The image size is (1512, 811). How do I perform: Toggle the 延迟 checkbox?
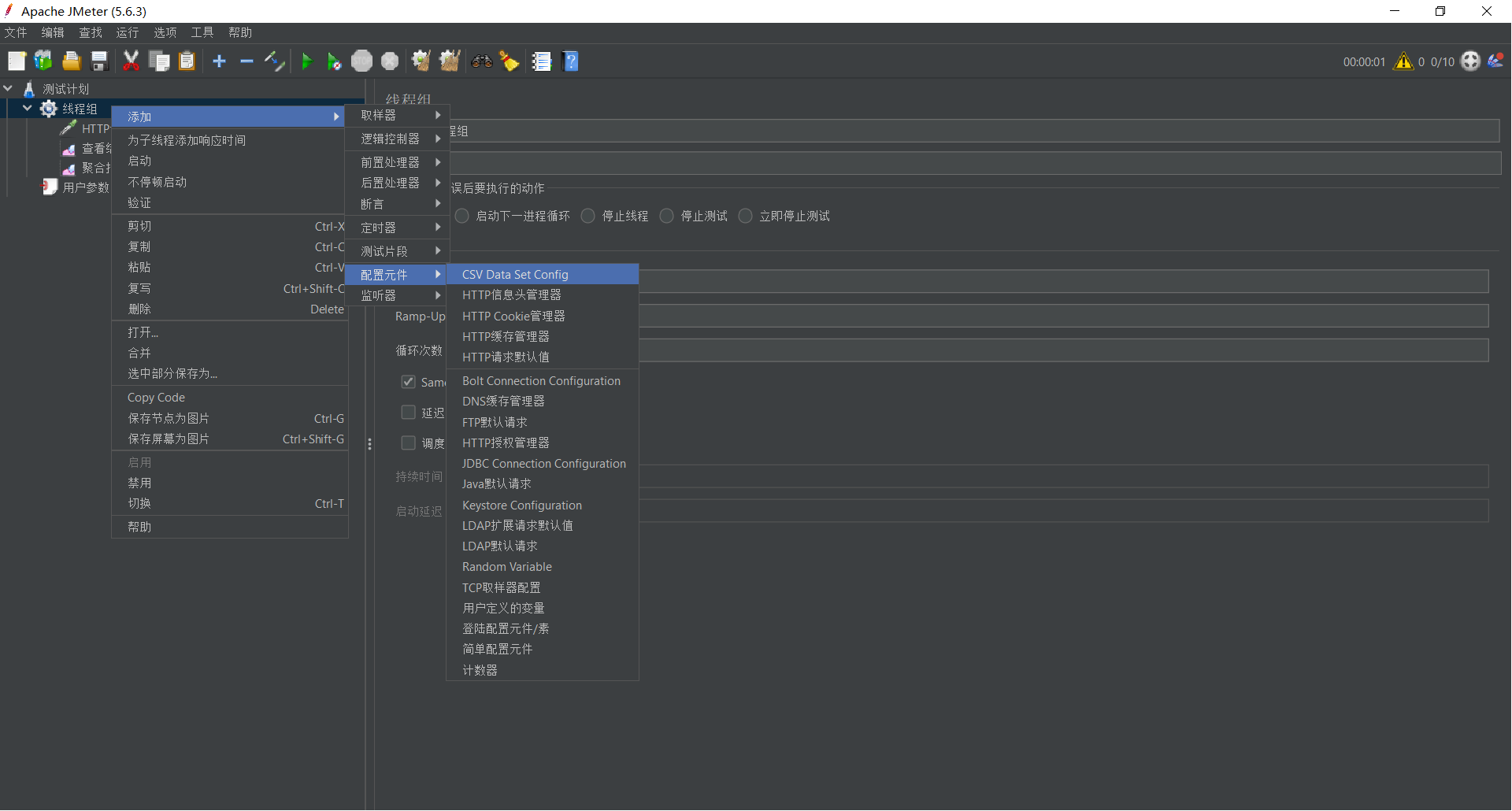point(408,413)
